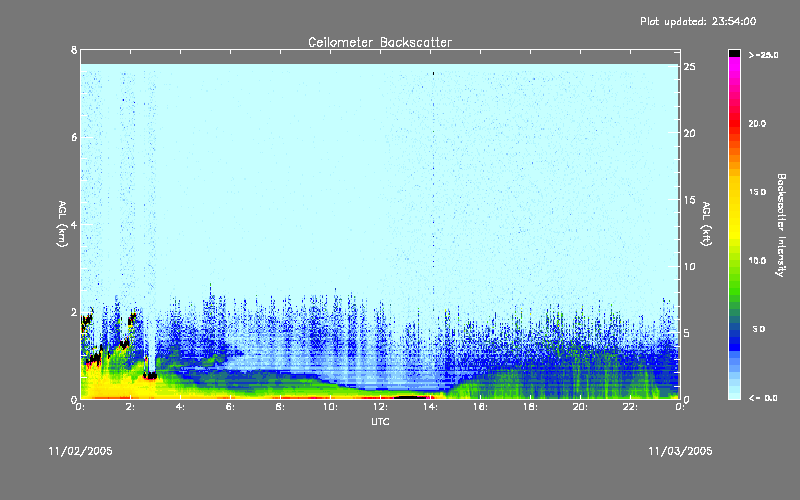Click the '6' km tick label
The width and height of the screenshot is (800, 500).
pyautogui.click(x=74, y=137)
